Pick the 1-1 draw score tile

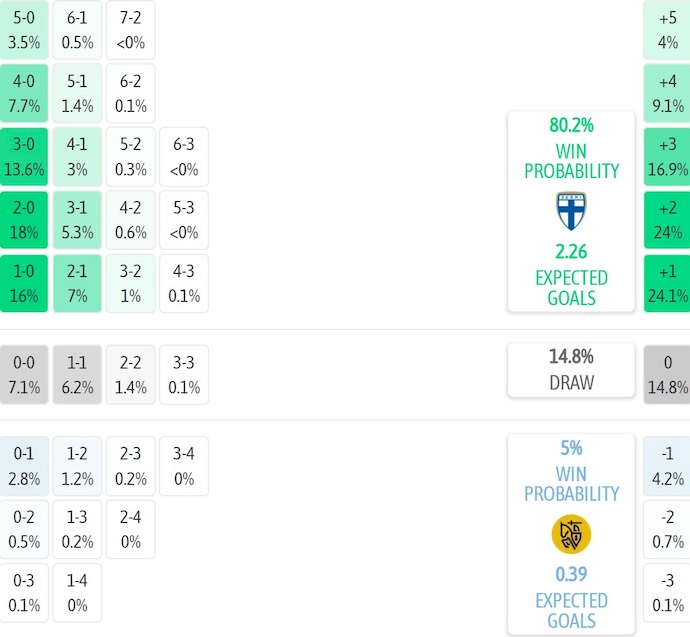[x=77, y=374]
